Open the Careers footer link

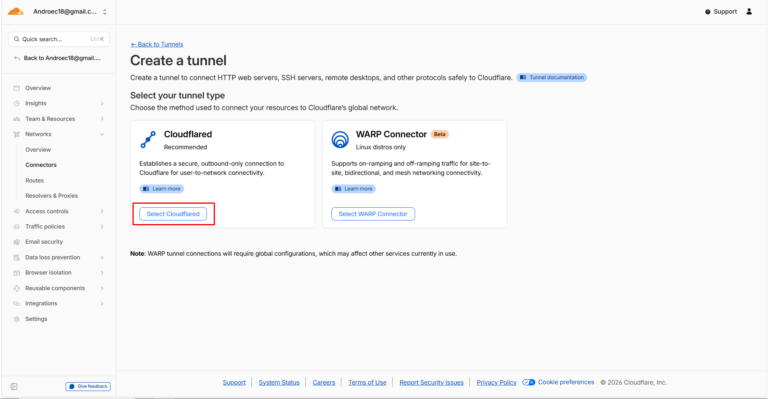pos(324,382)
